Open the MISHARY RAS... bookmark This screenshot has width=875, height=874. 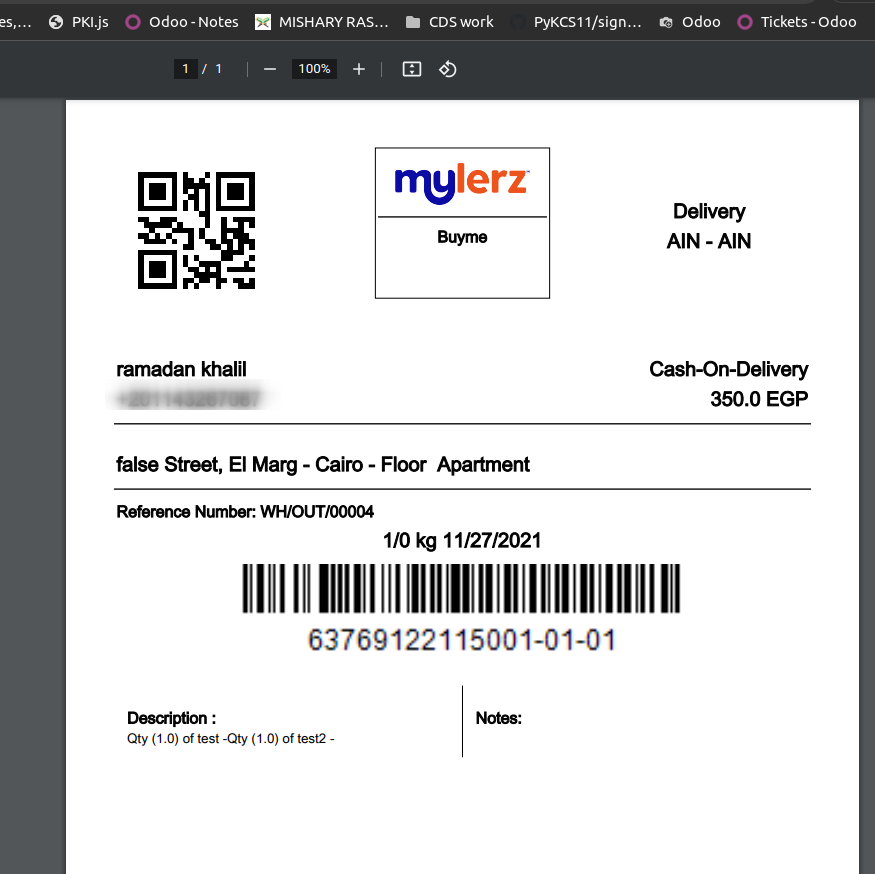pos(321,22)
